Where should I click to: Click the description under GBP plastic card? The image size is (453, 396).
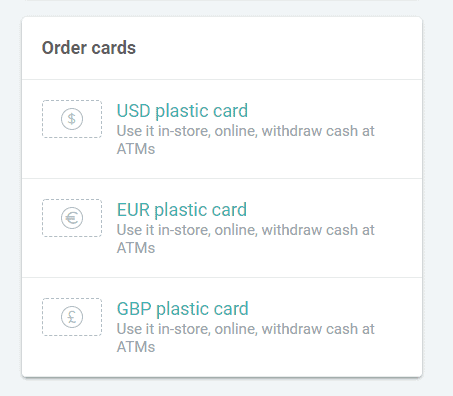point(246,338)
